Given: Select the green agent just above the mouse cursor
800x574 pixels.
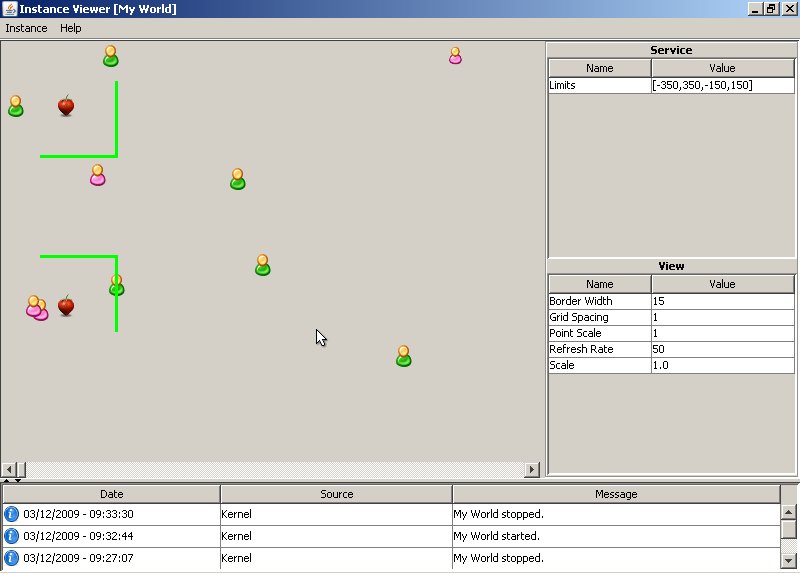Looking at the screenshot, I should point(263,265).
